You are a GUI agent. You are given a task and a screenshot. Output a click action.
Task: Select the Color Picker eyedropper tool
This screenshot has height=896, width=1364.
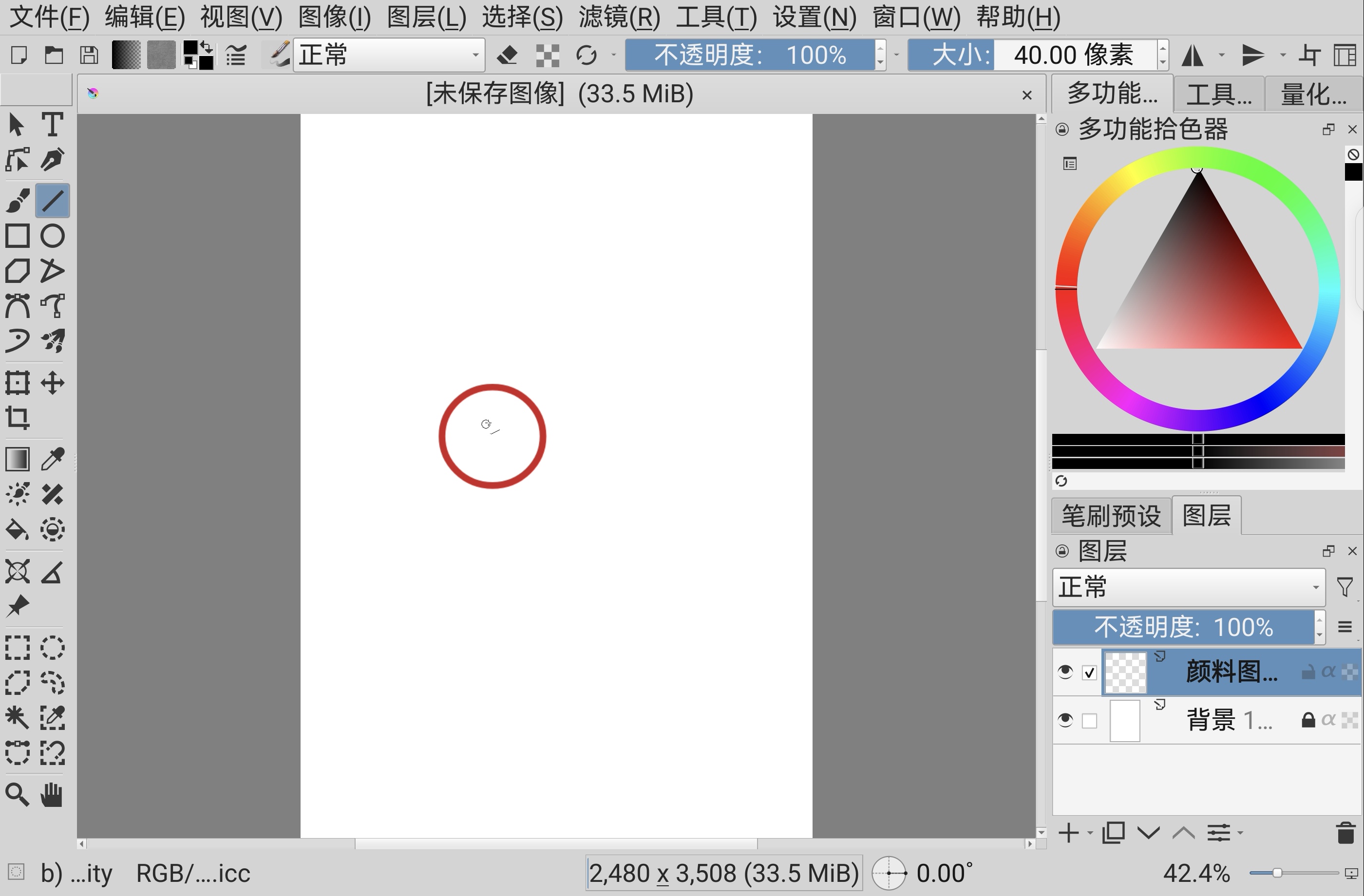(x=52, y=459)
